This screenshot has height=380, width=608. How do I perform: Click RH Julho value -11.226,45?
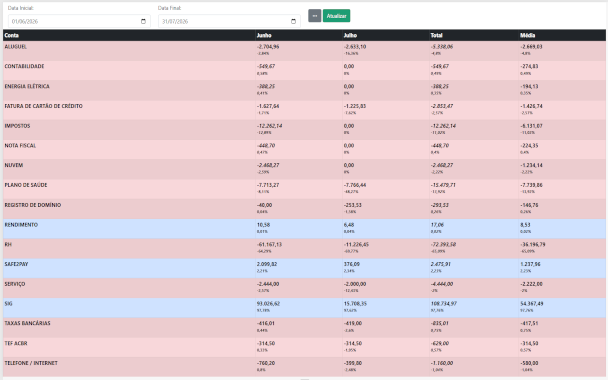pyautogui.click(x=356, y=244)
